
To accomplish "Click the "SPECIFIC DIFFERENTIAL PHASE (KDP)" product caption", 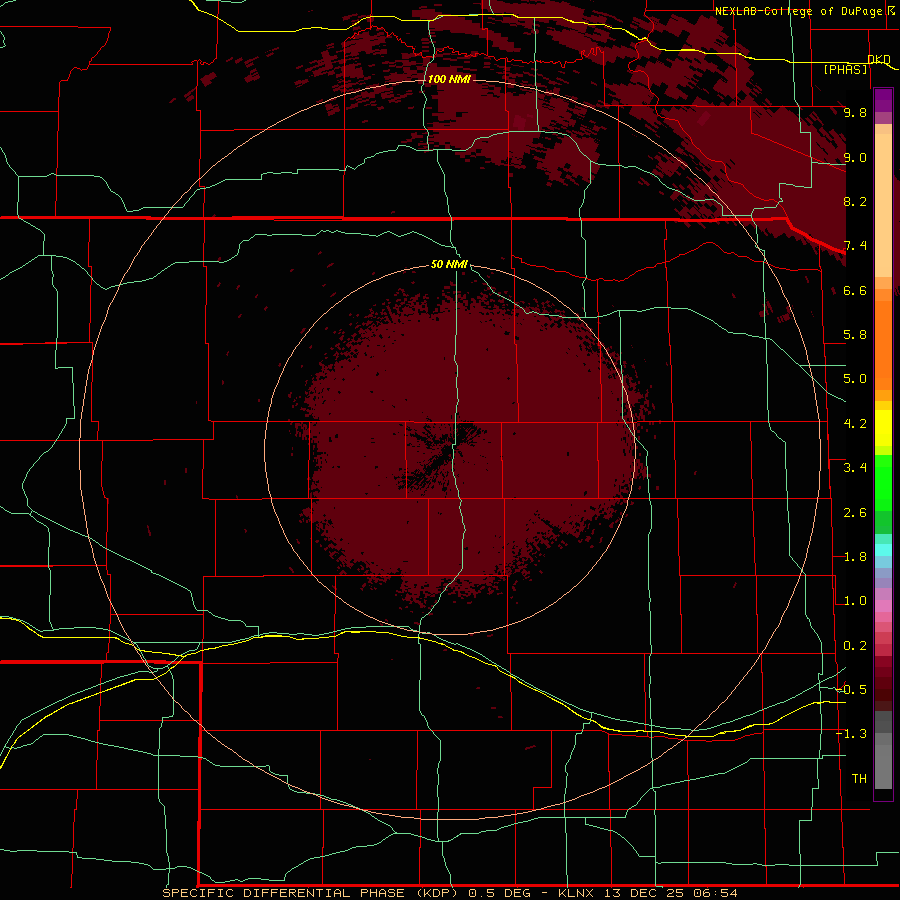I will [x=313, y=893].
